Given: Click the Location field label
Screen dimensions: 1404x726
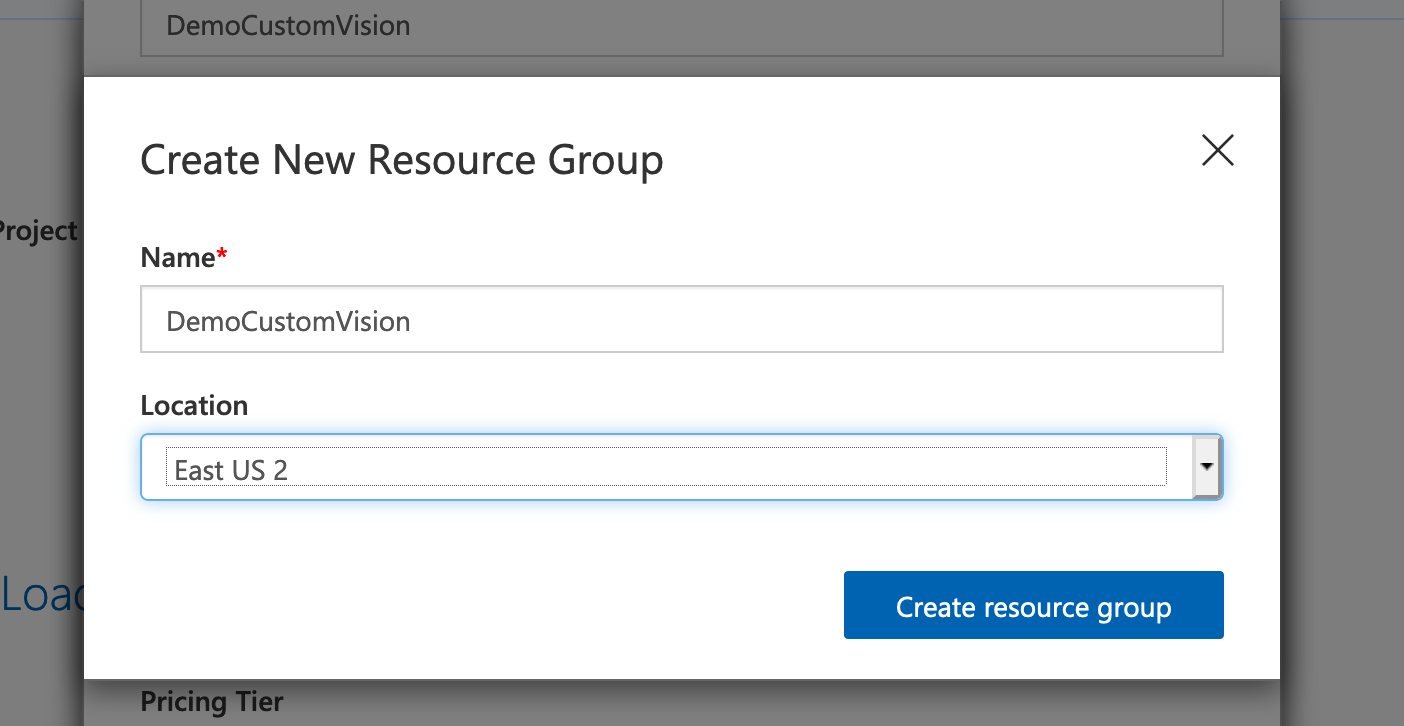Looking at the screenshot, I should (194, 406).
